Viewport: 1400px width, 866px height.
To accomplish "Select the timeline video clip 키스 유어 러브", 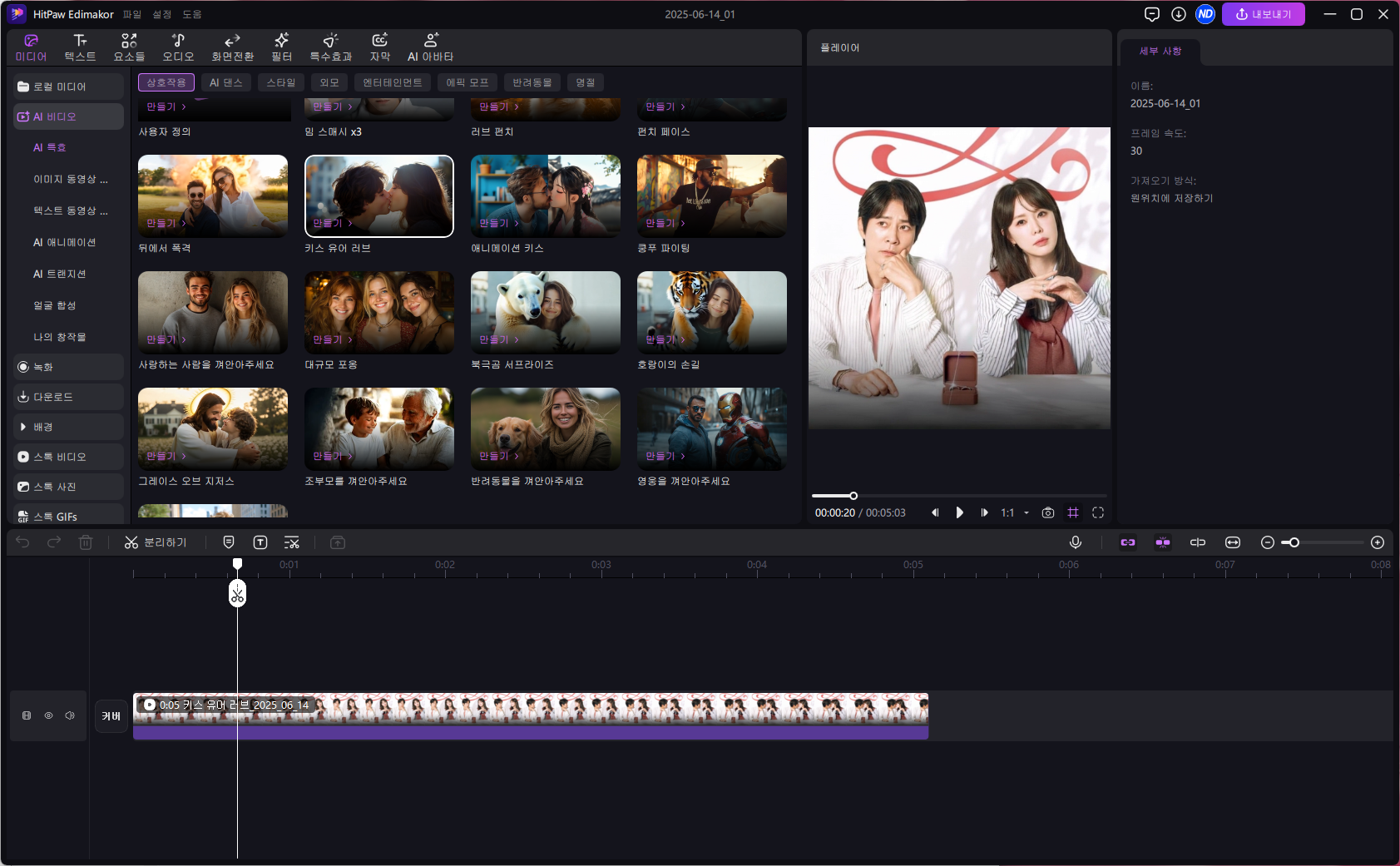I will [x=531, y=715].
